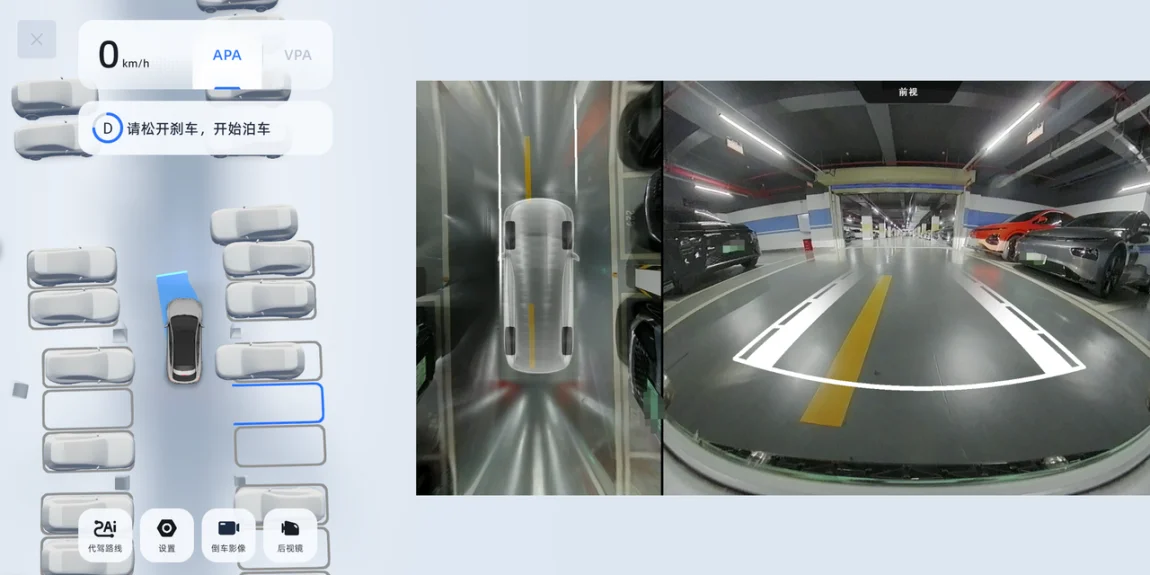This screenshot has height=575, width=1150.
Task: Tap the 前视 front view label
Action: [x=908, y=92]
